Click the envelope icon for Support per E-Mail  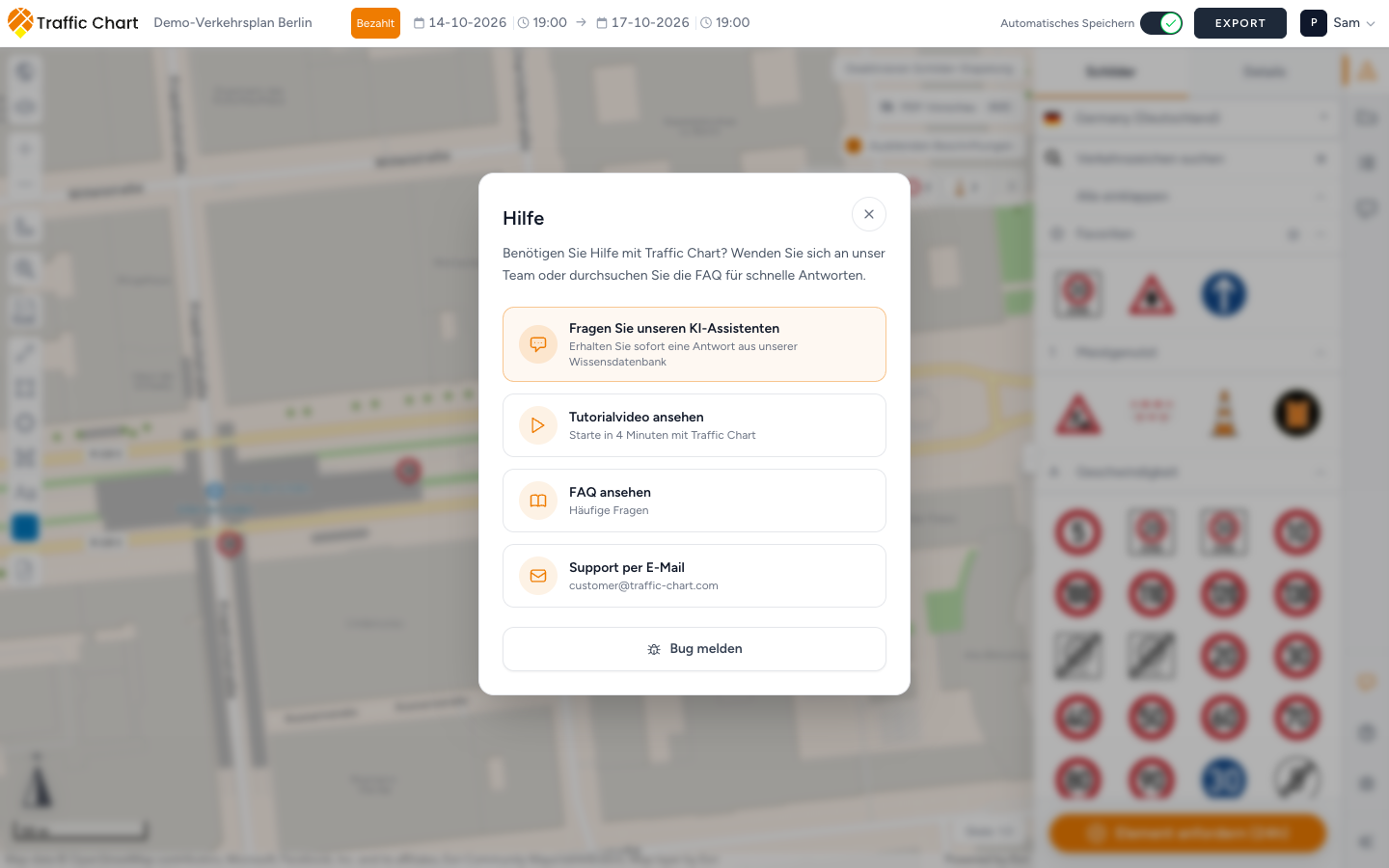(538, 576)
